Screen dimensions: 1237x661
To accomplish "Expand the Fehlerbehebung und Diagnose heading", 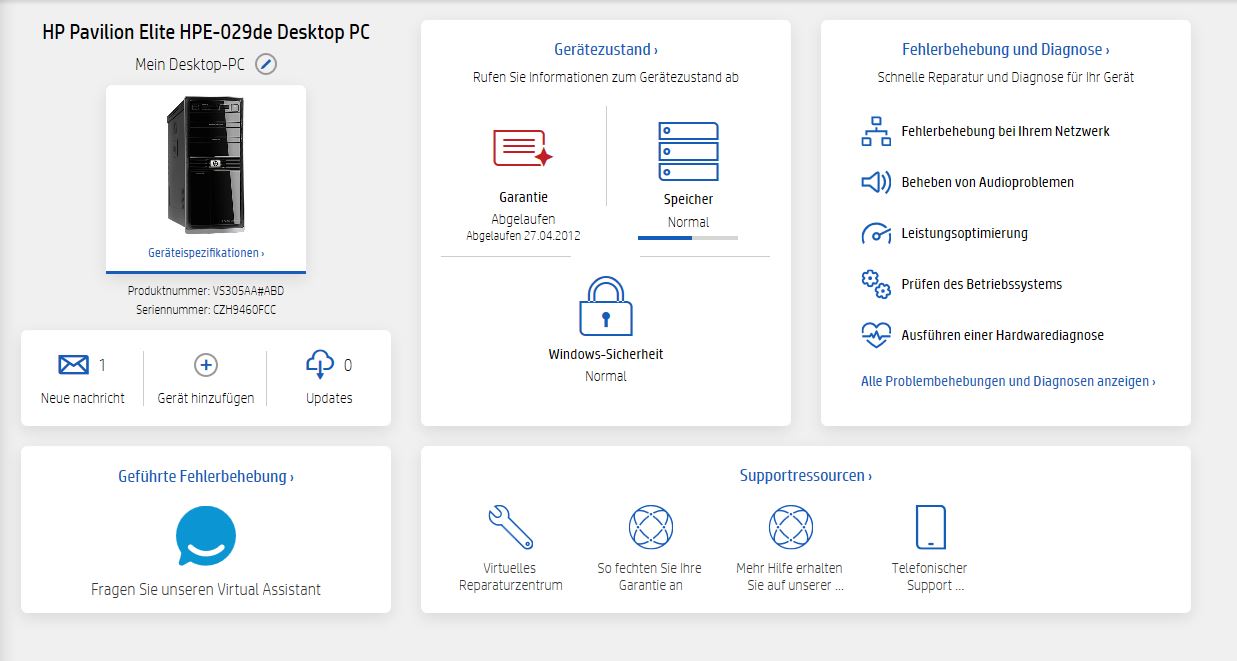I will pyautogui.click(x=1006, y=49).
